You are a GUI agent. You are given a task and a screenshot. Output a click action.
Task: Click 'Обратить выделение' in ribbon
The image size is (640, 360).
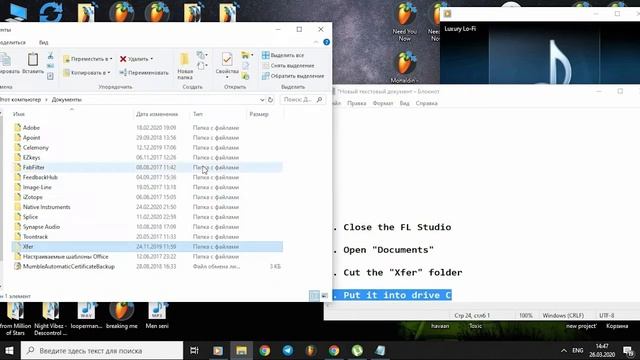point(293,76)
